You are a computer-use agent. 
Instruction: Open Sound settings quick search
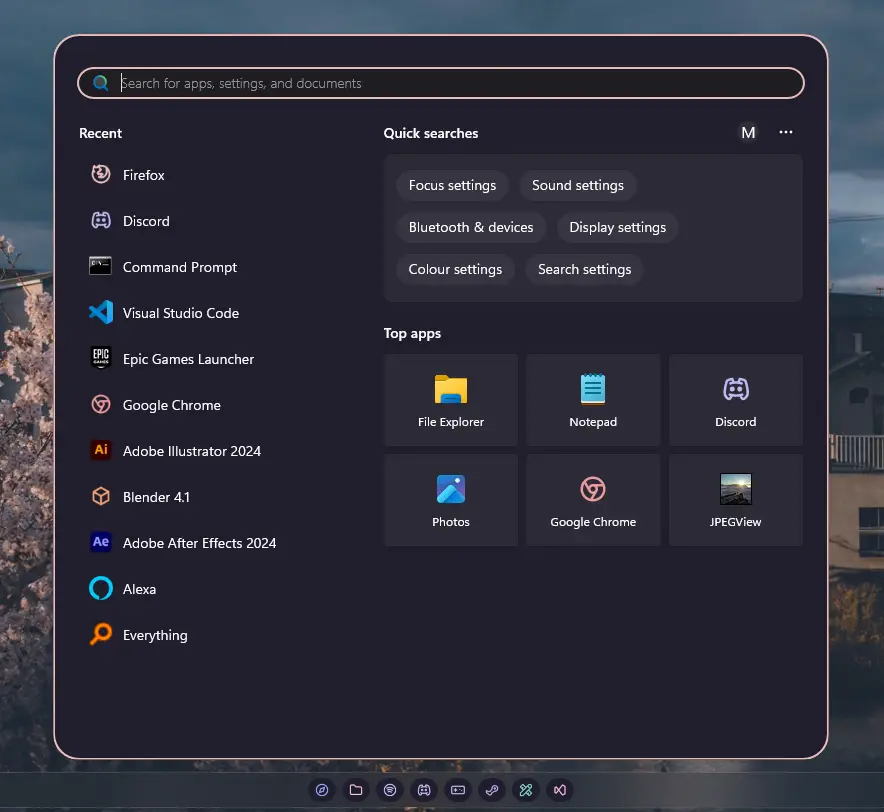point(578,186)
